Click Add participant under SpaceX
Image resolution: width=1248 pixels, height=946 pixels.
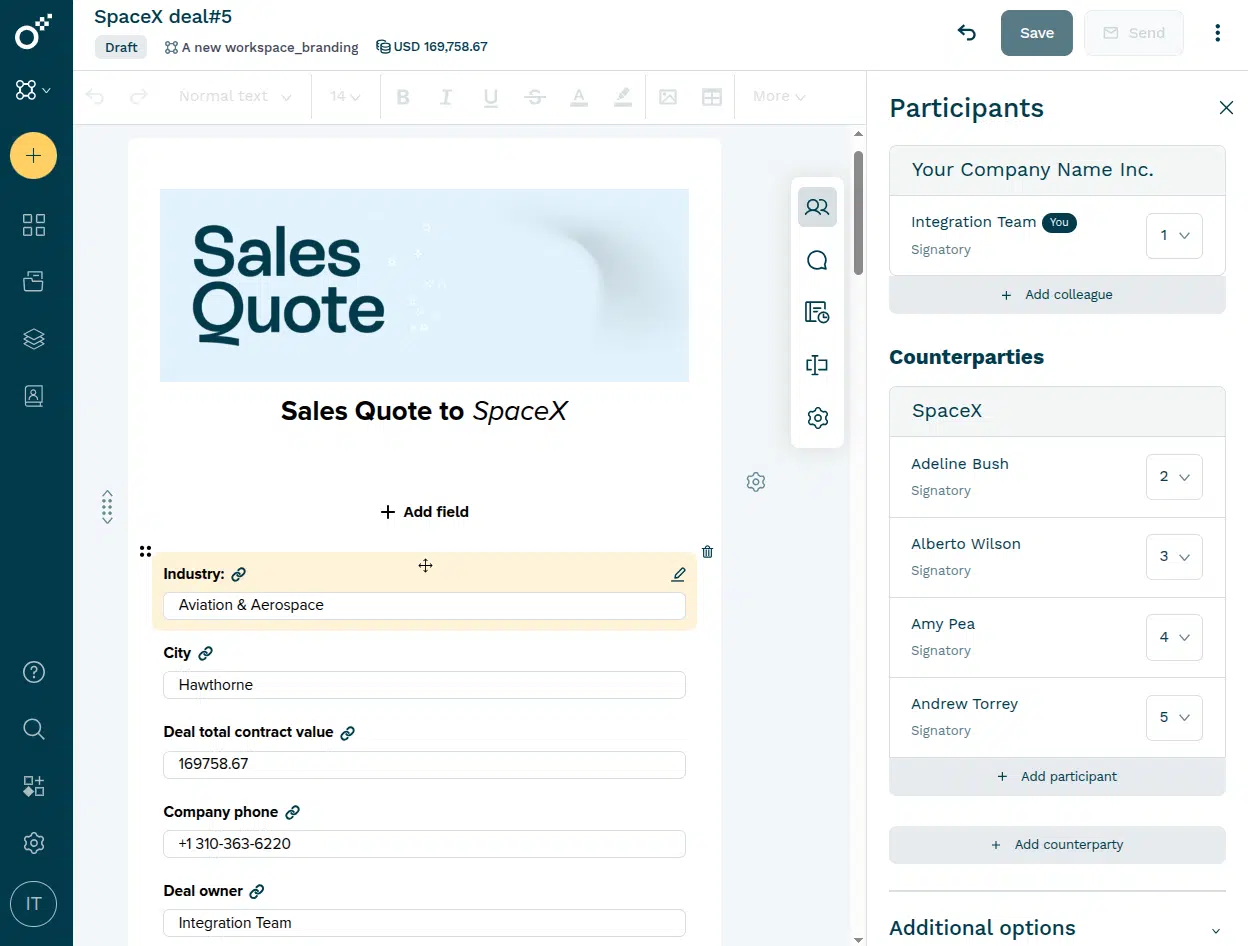(1057, 777)
